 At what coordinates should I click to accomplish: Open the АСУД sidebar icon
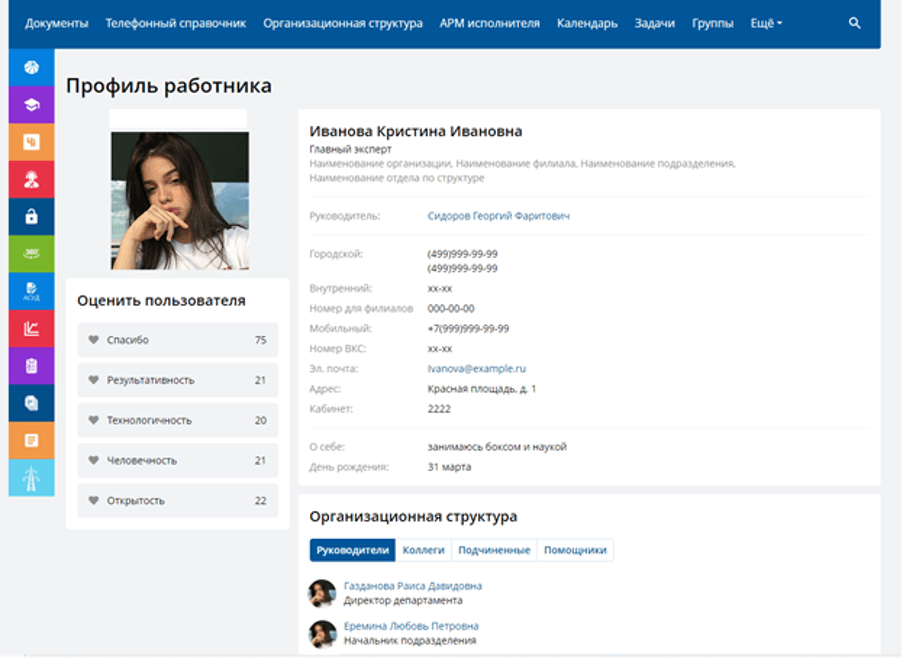pos(31,291)
